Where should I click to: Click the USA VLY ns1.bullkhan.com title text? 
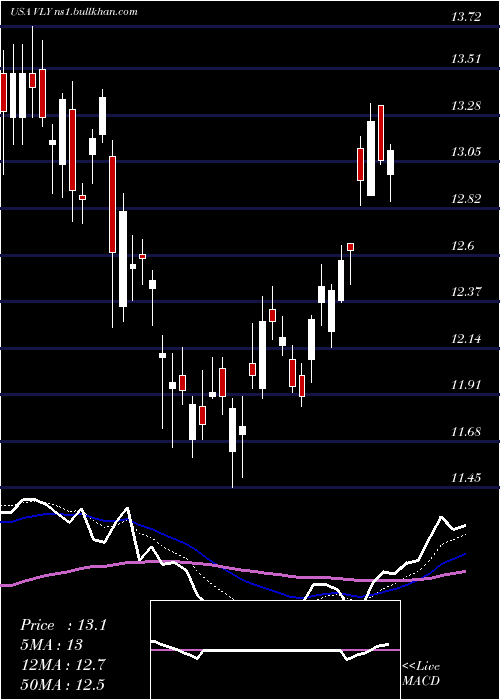coord(74,12)
